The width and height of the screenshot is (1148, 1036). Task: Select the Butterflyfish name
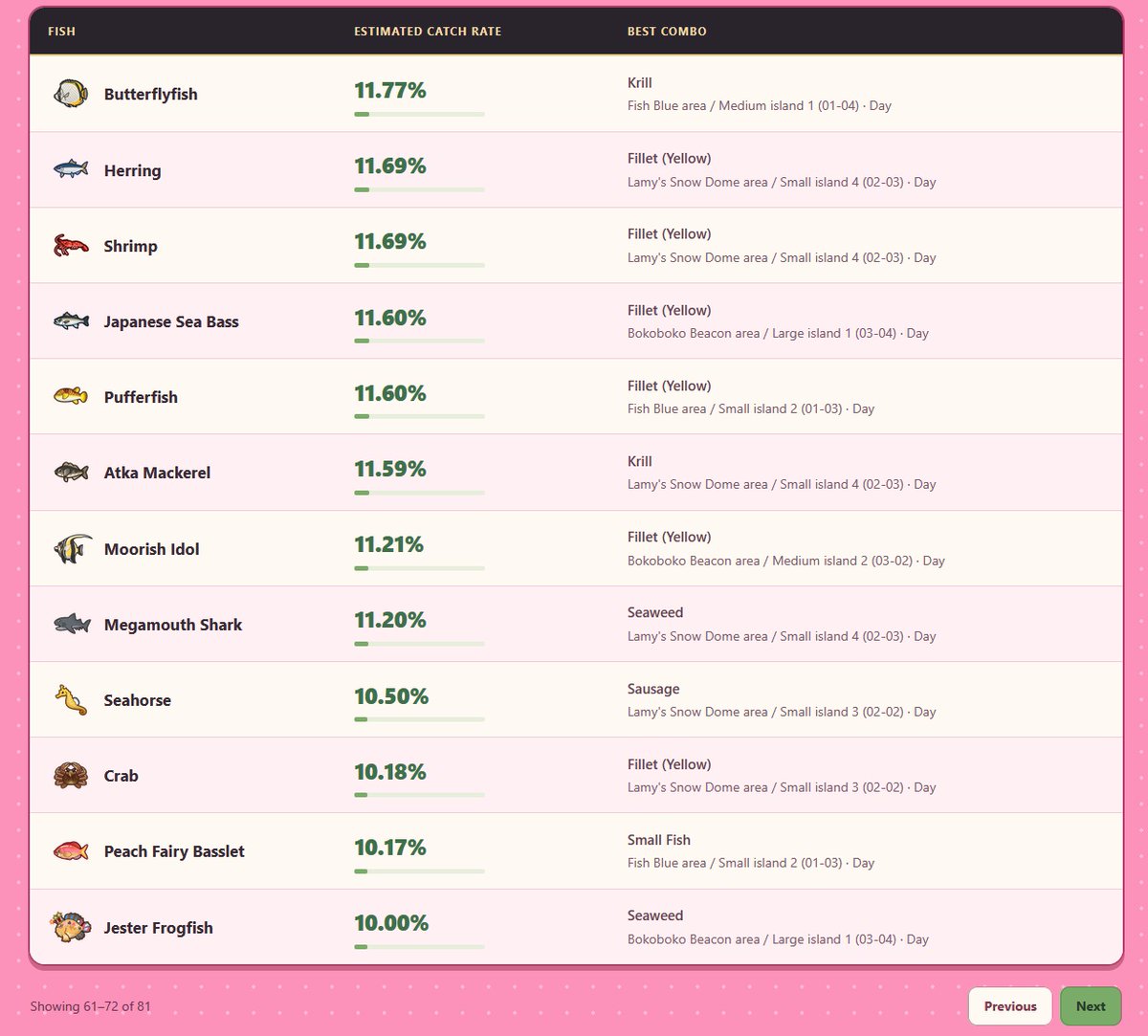click(x=151, y=94)
